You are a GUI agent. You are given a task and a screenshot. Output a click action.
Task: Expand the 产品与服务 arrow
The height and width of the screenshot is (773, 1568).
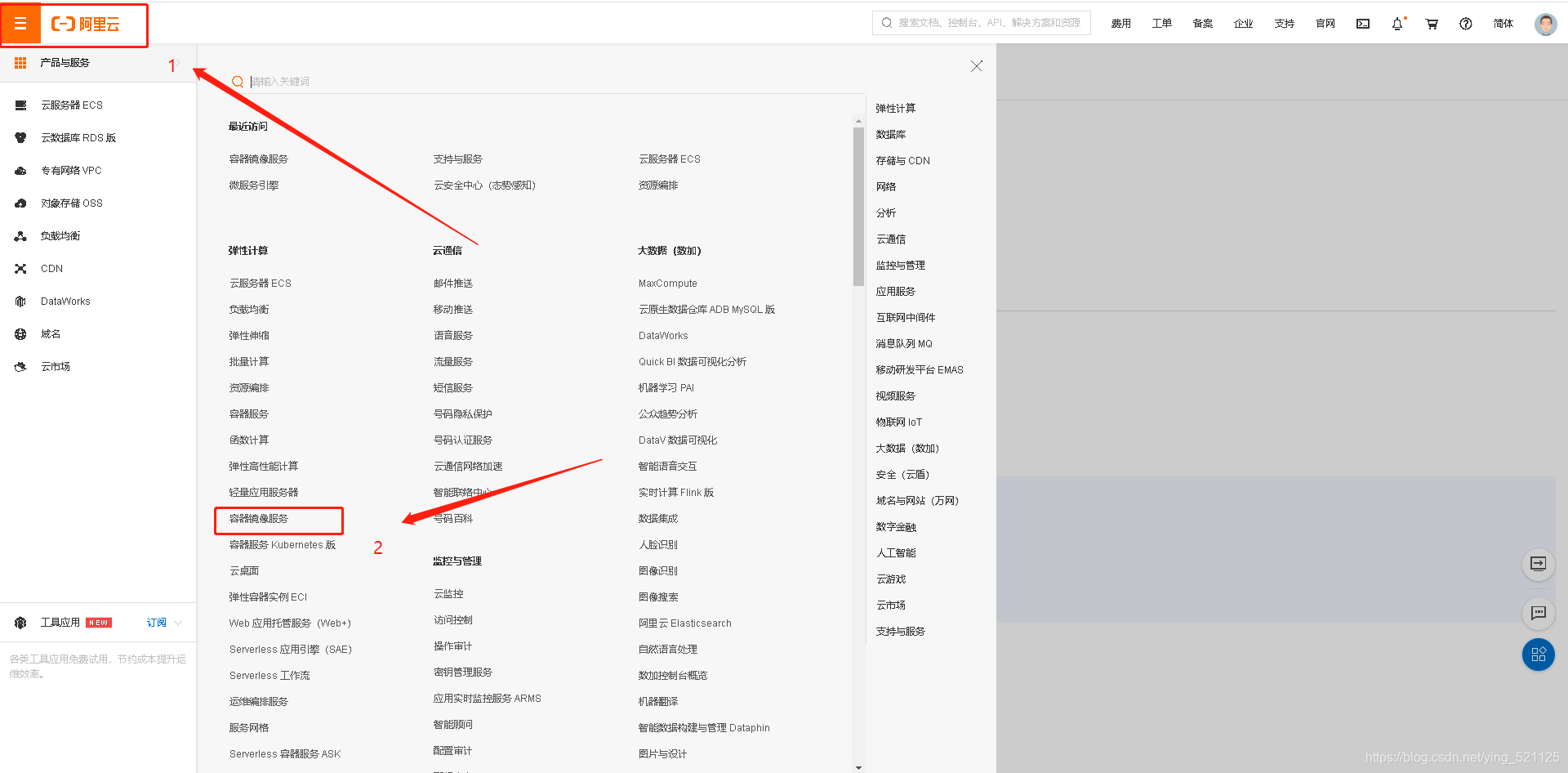pos(177,63)
